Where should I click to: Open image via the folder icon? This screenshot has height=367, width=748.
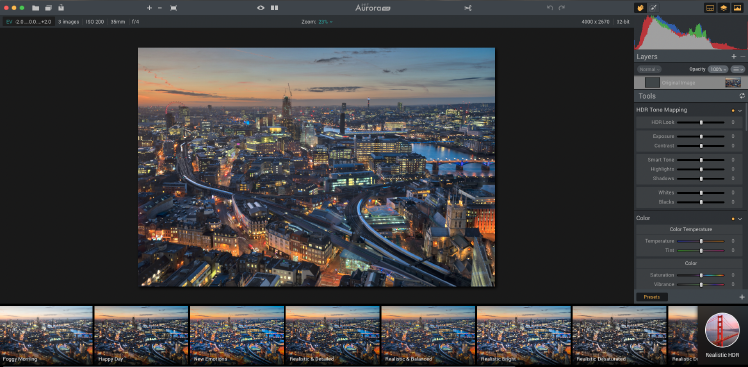[35, 8]
